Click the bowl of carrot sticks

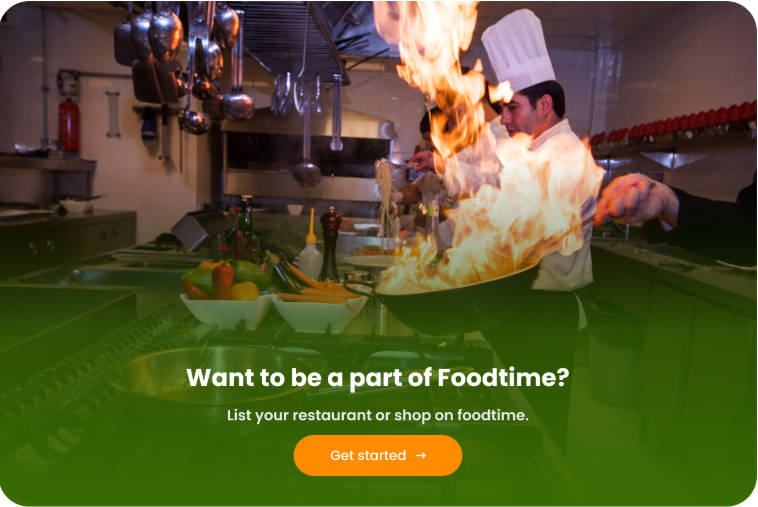pyautogui.click(x=319, y=302)
